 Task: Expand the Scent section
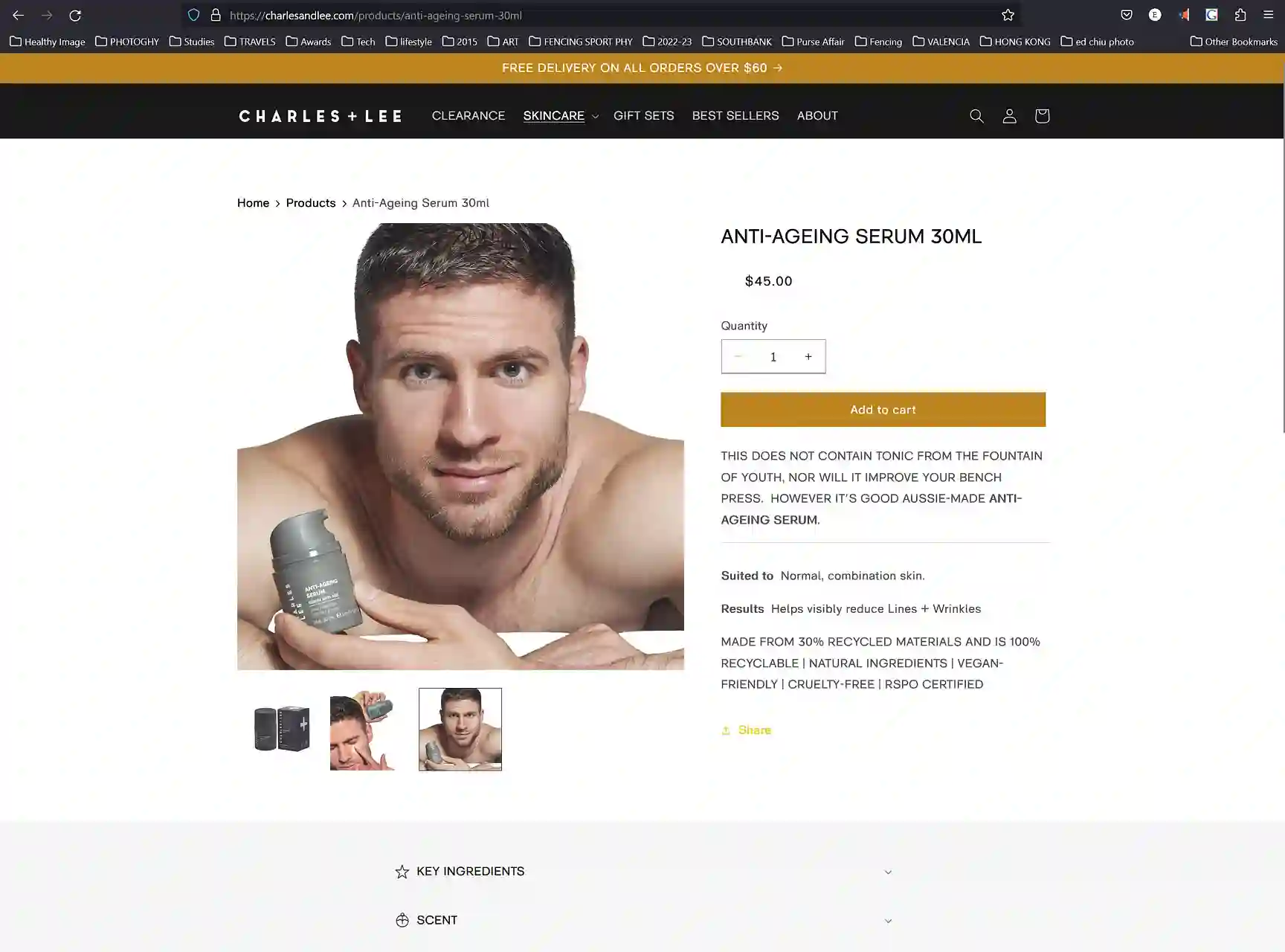(x=643, y=921)
